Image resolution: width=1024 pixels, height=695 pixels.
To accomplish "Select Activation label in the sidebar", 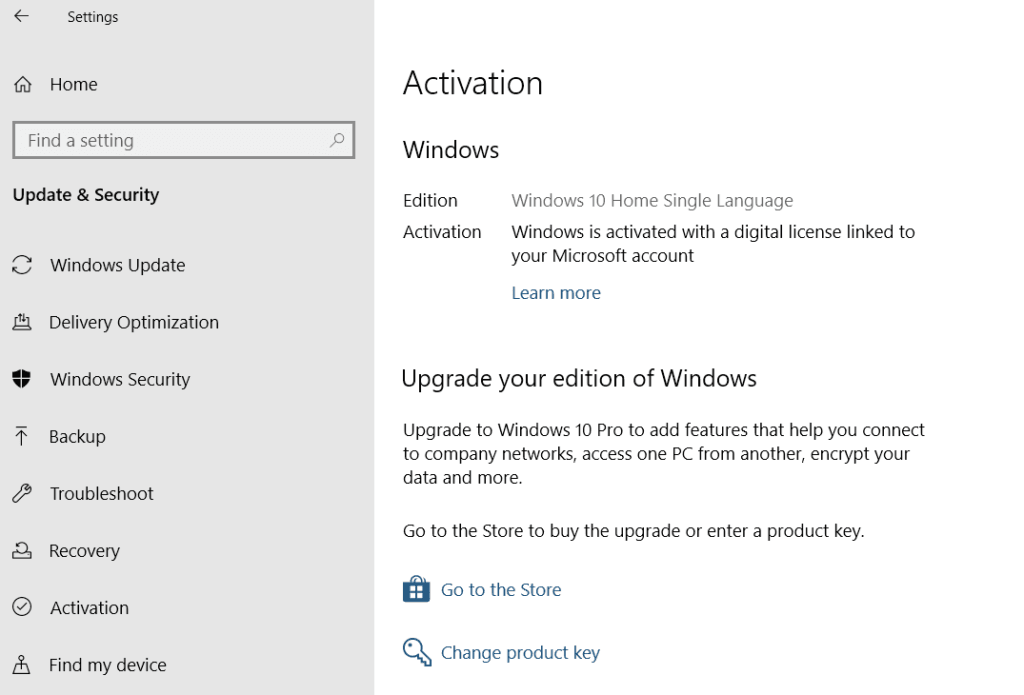I will [x=89, y=607].
